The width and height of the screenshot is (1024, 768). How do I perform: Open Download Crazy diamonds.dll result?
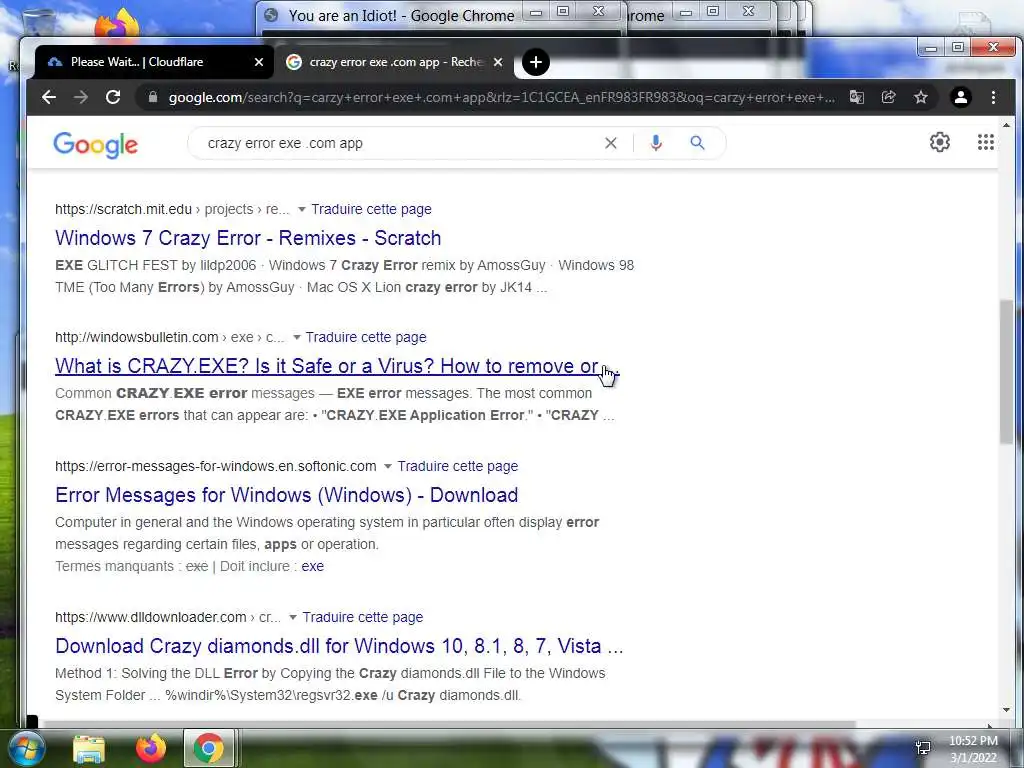pos(339,646)
